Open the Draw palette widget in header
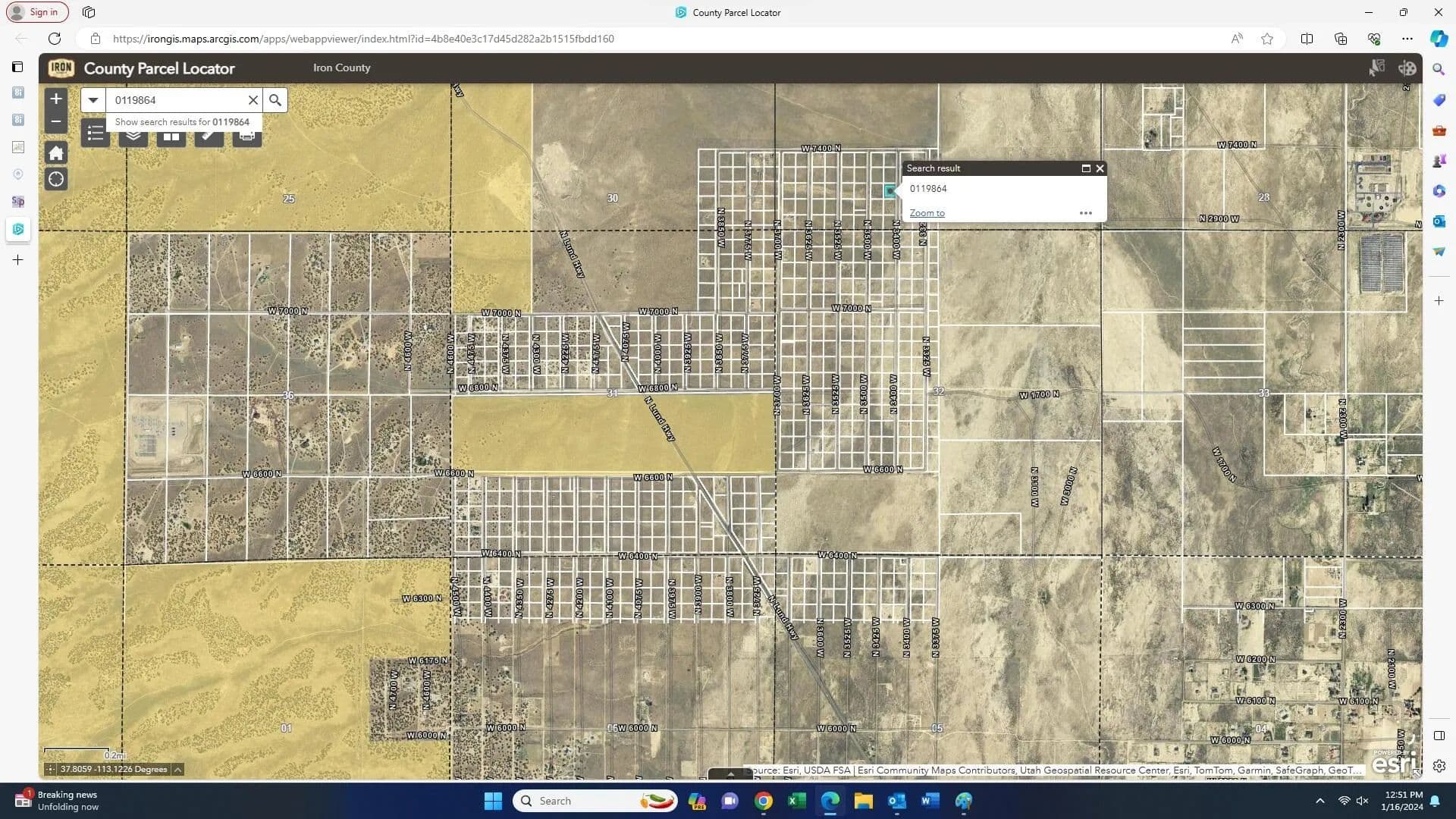The width and height of the screenshot is (1456, 819). [1407, 68]
